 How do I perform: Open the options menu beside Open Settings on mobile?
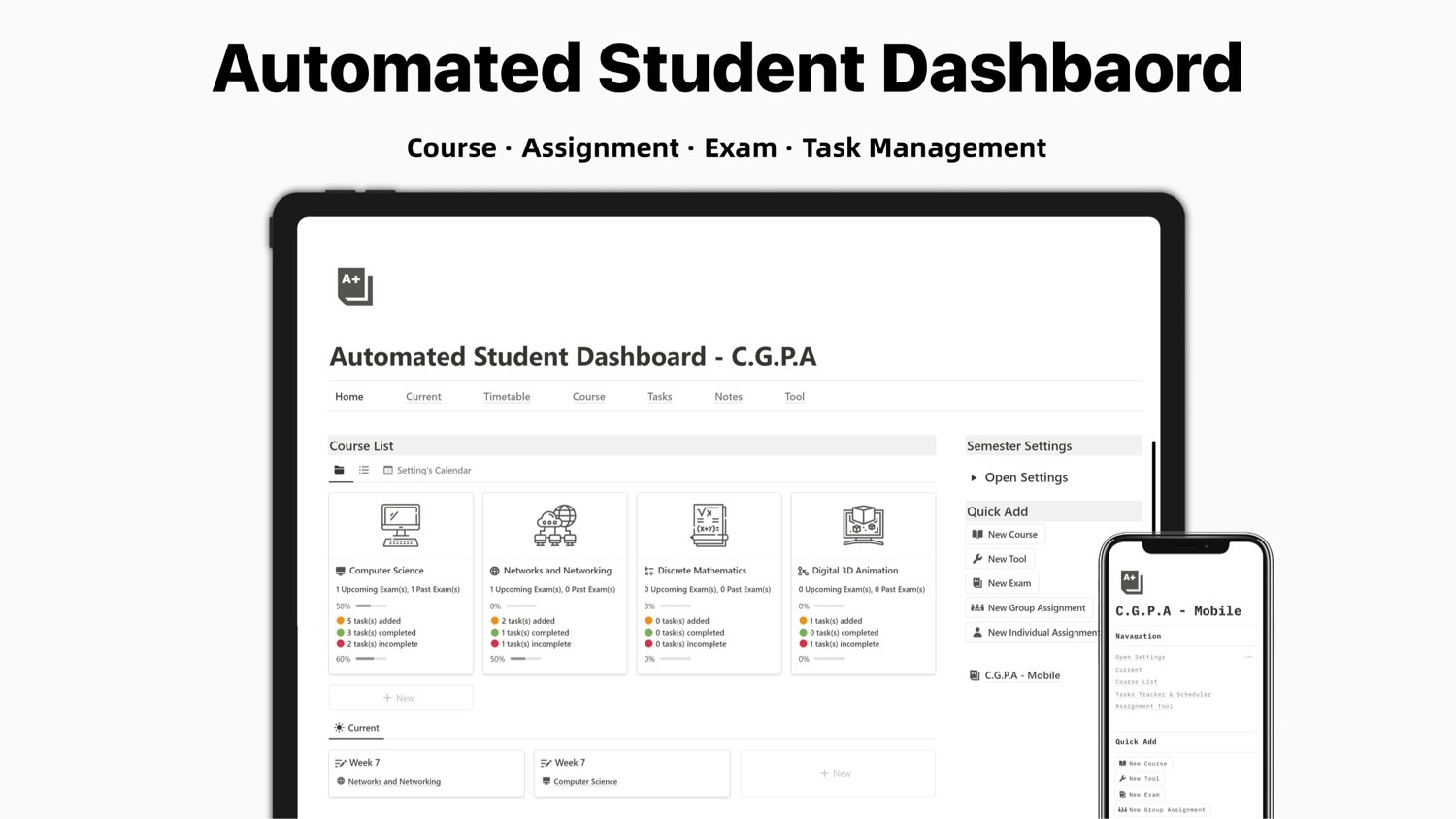(x=1247, y=657)
